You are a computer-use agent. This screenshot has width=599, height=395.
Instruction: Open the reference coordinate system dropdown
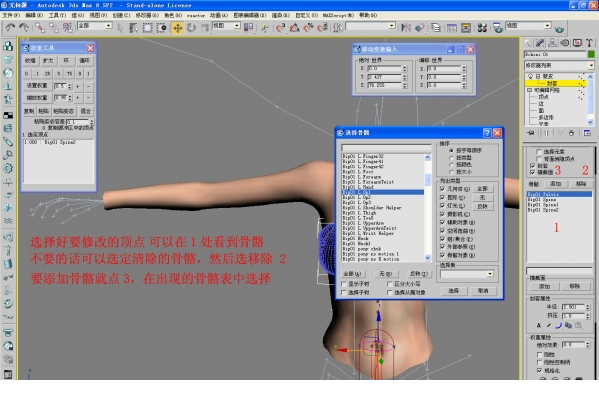click(237, 26)
